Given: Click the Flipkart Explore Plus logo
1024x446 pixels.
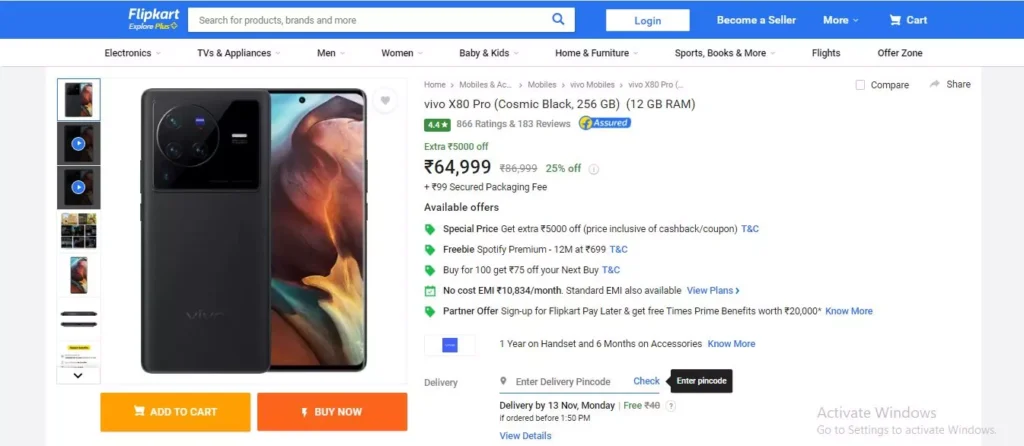Looking at the screenshot, I should [153, 20].
